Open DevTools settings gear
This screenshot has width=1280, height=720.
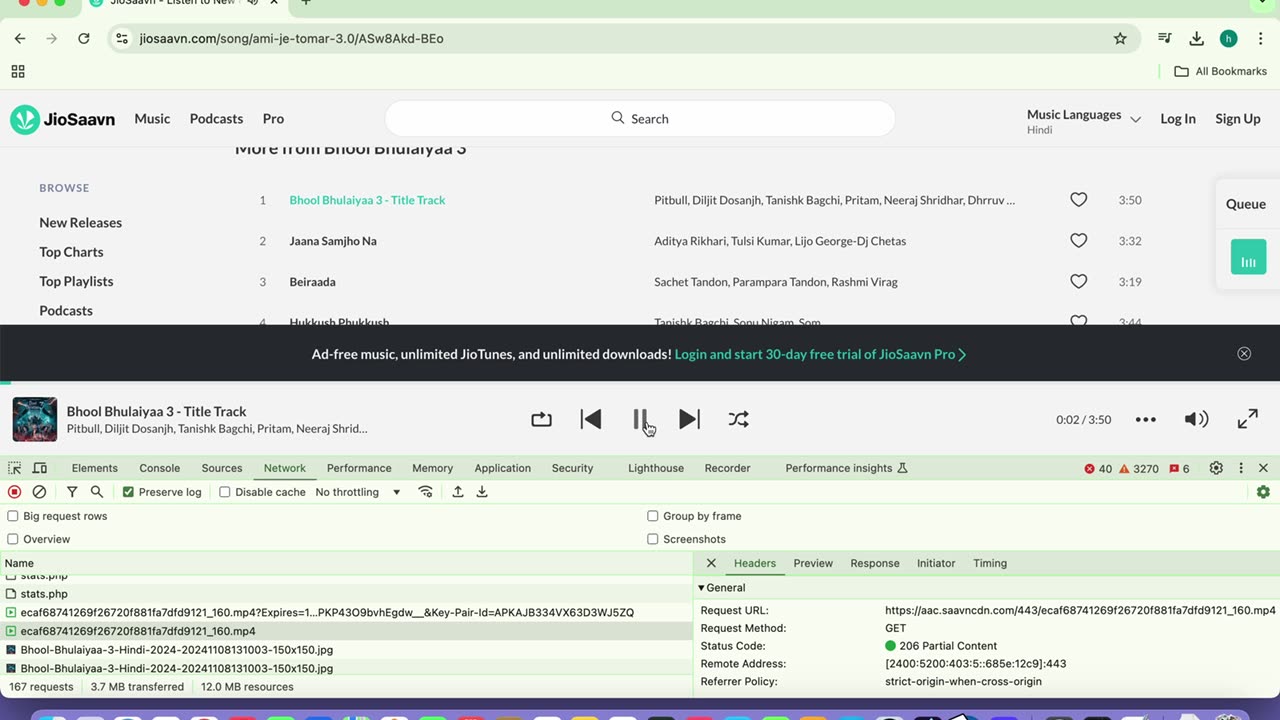point(1216,468)
